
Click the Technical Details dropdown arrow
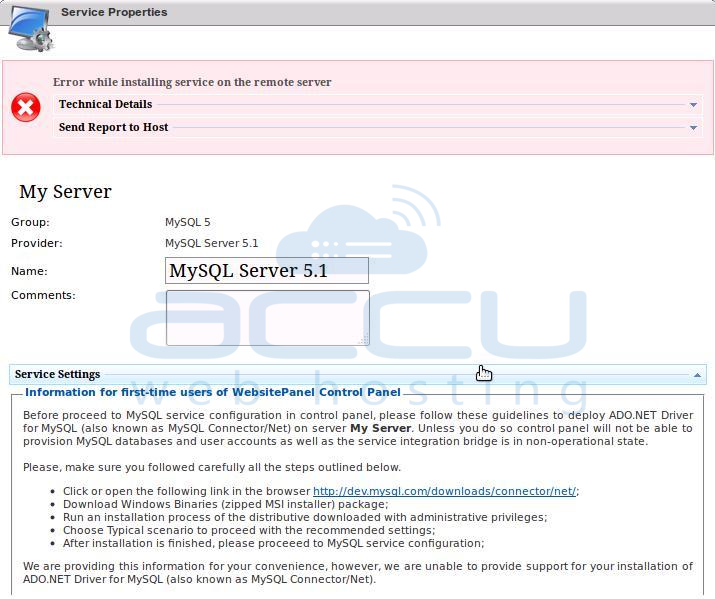pos(693,105)
